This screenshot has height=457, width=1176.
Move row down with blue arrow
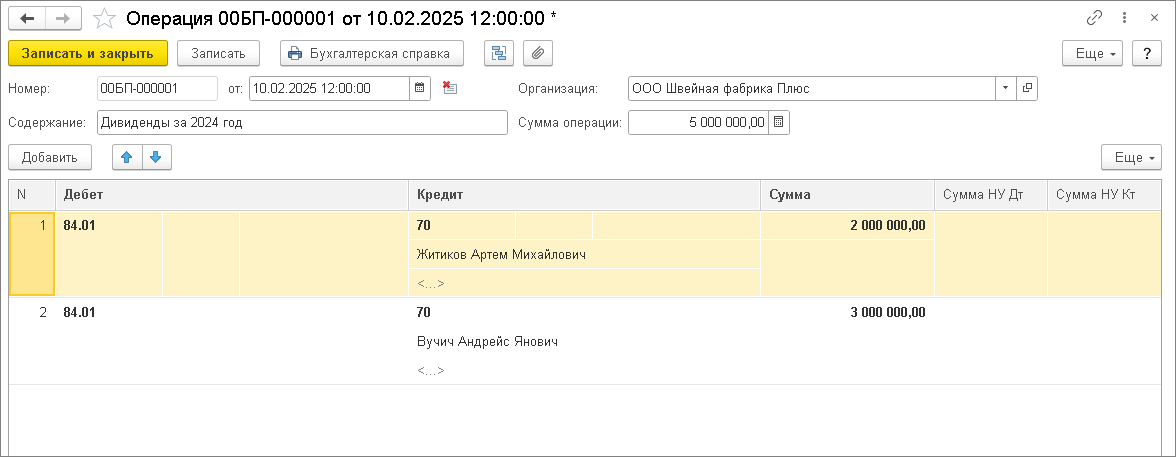tap(157, 157)
